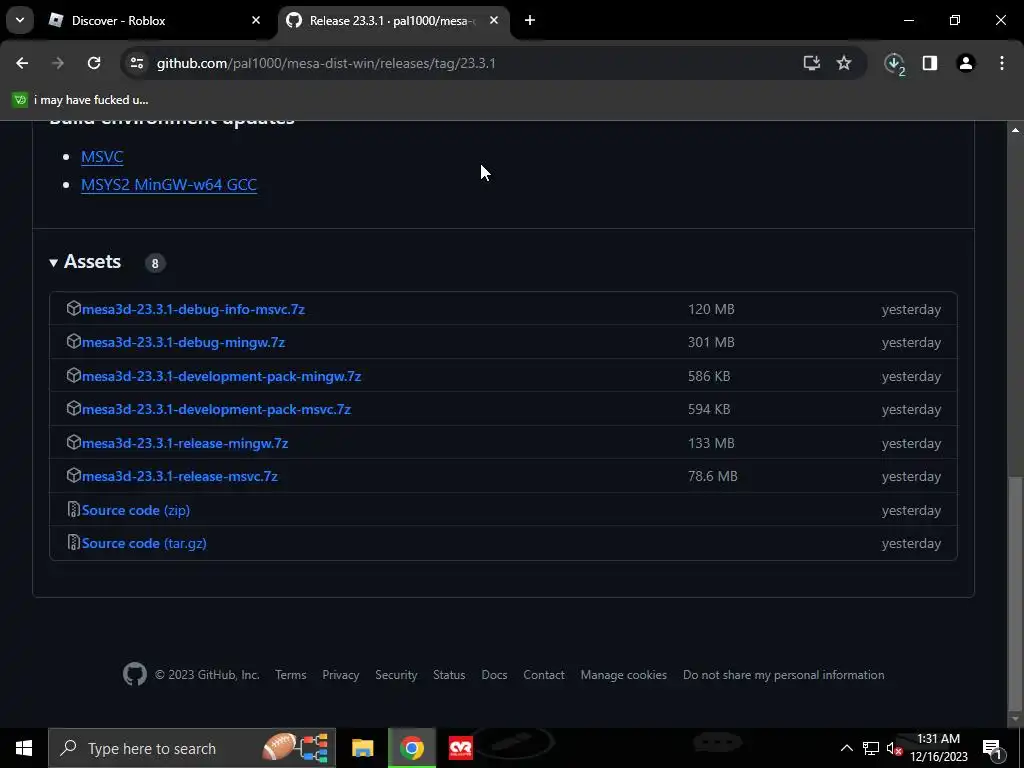Open the tab search dropdown arrow
The height and width of the screenshot is (768, 1024).
coord(20,20)
